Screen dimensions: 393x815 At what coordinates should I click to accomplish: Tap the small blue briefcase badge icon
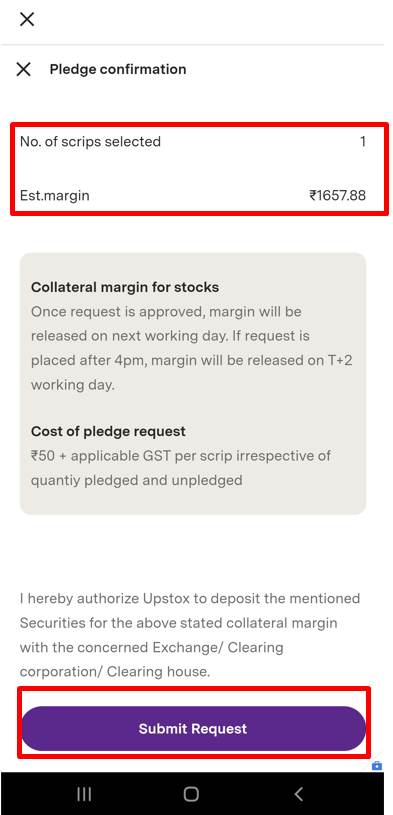377,766
